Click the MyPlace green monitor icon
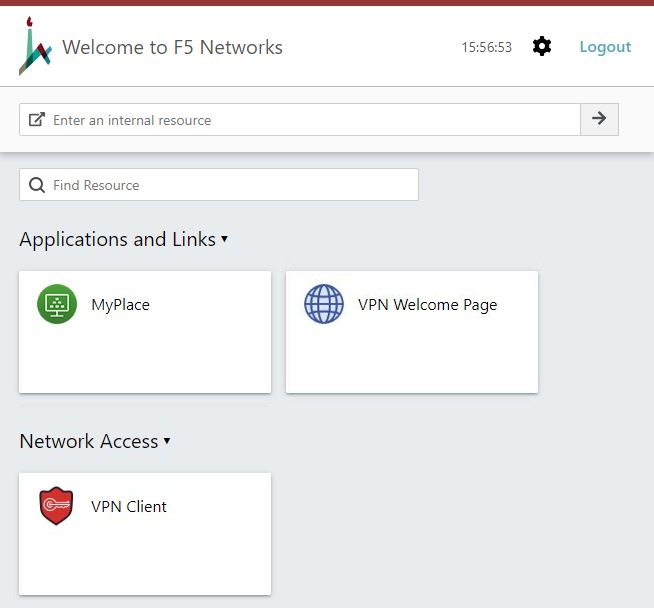Viewport: 654px width, 608px height. (x=57, y=304)
